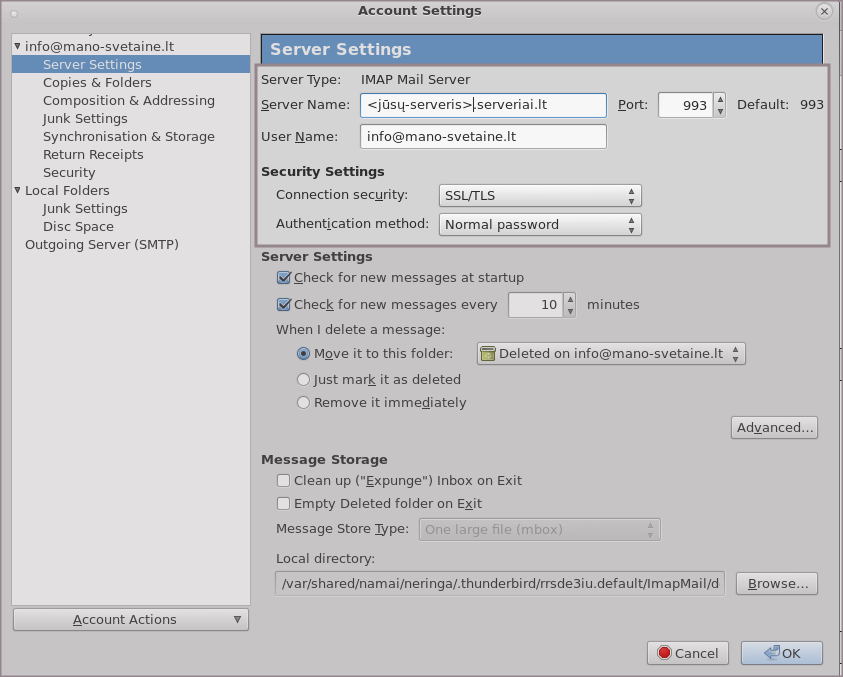Open the Deleted folder selection dropdown

[x=611, y=354]
